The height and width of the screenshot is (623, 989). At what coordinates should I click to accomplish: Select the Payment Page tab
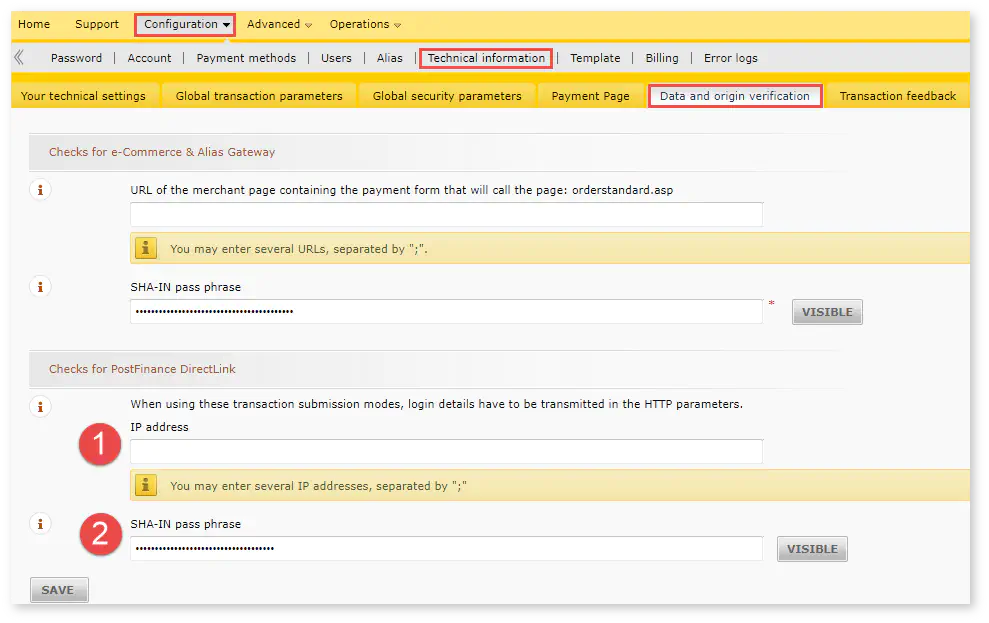click(x=590, y=96)
